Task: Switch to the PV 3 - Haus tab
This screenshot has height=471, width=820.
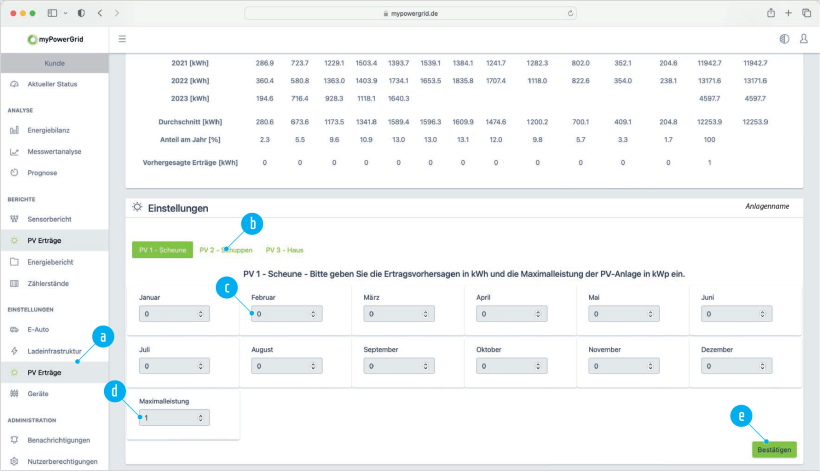Action: pos(285,250)
